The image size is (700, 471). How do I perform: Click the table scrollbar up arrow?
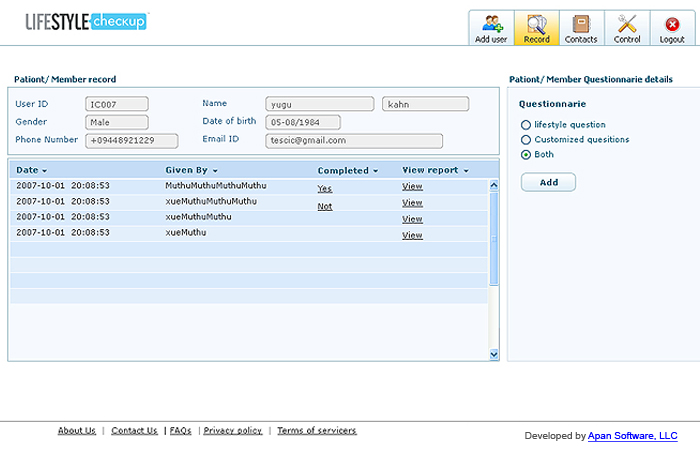(494, 185)
